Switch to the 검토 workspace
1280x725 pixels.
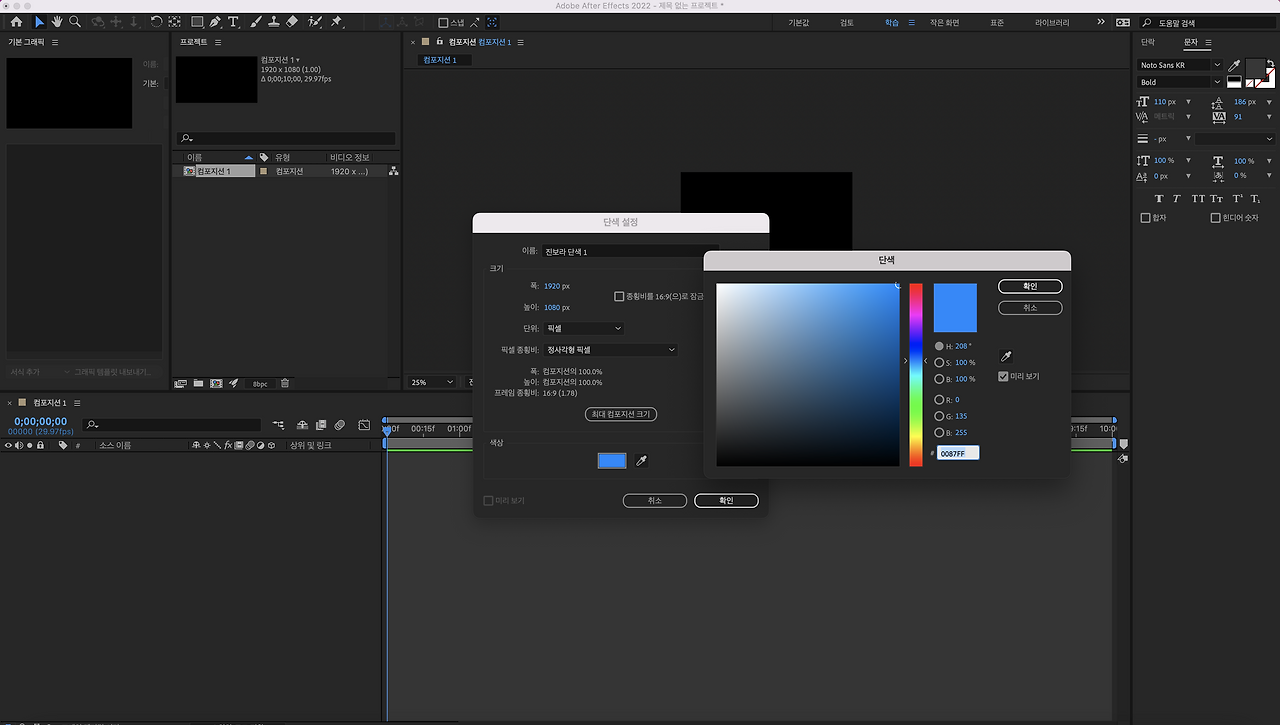846,22
